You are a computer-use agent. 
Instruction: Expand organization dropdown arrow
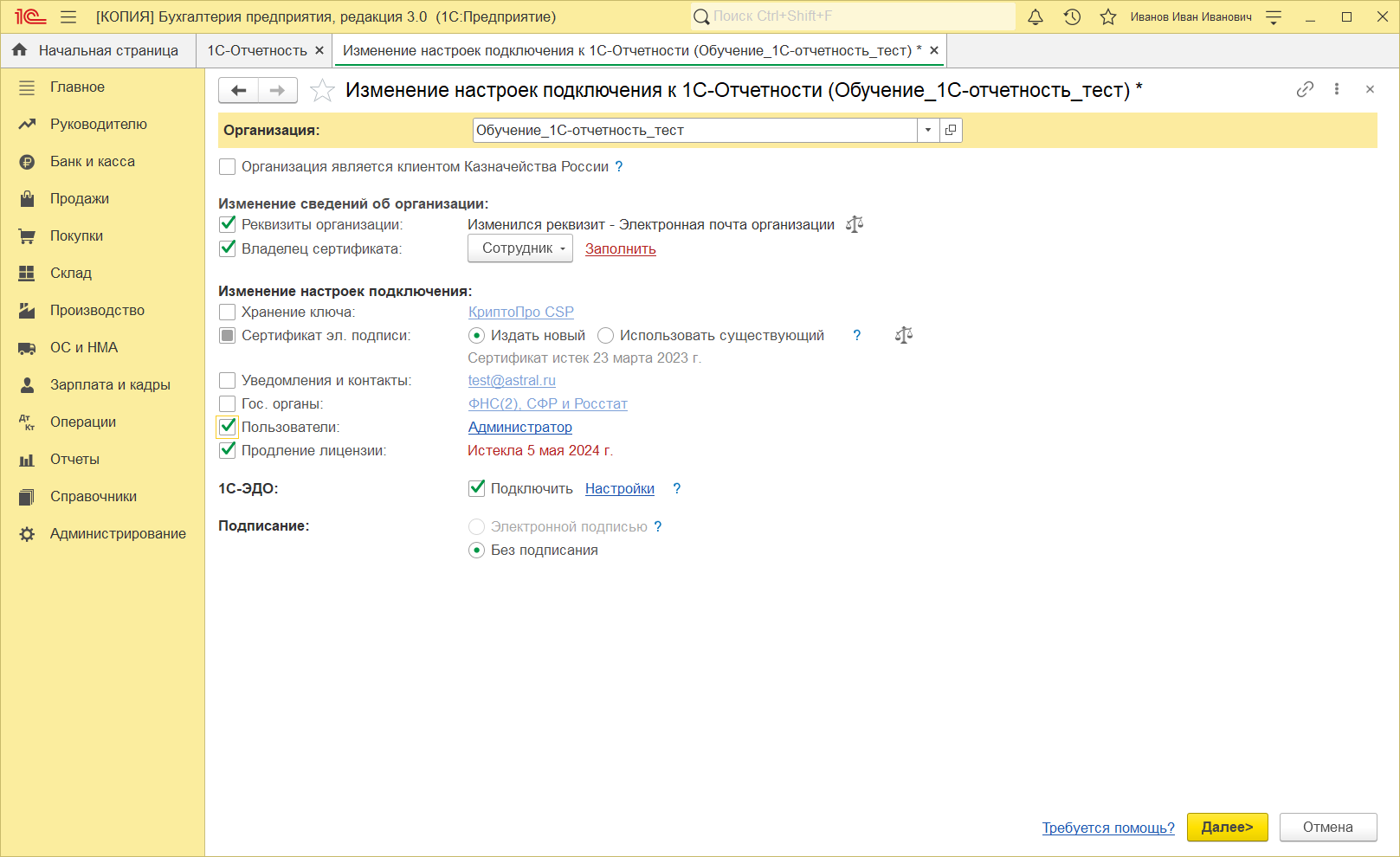pyautogui.click(x=928, y=130)
